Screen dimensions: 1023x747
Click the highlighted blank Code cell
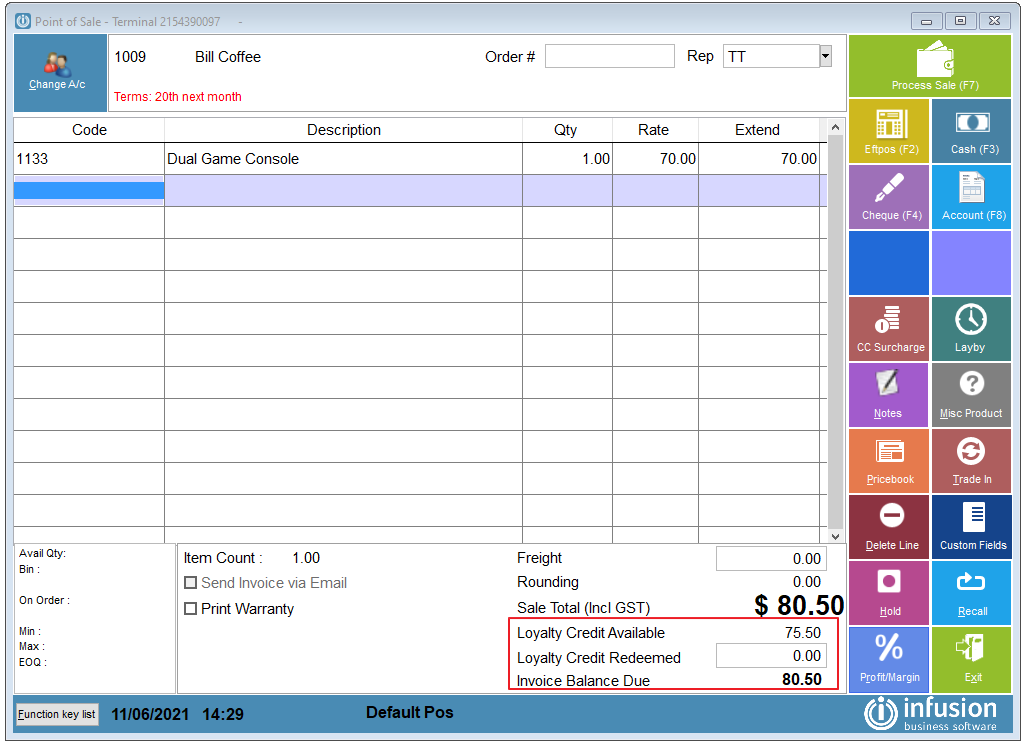pyautogui.click(x=89, y=191)
